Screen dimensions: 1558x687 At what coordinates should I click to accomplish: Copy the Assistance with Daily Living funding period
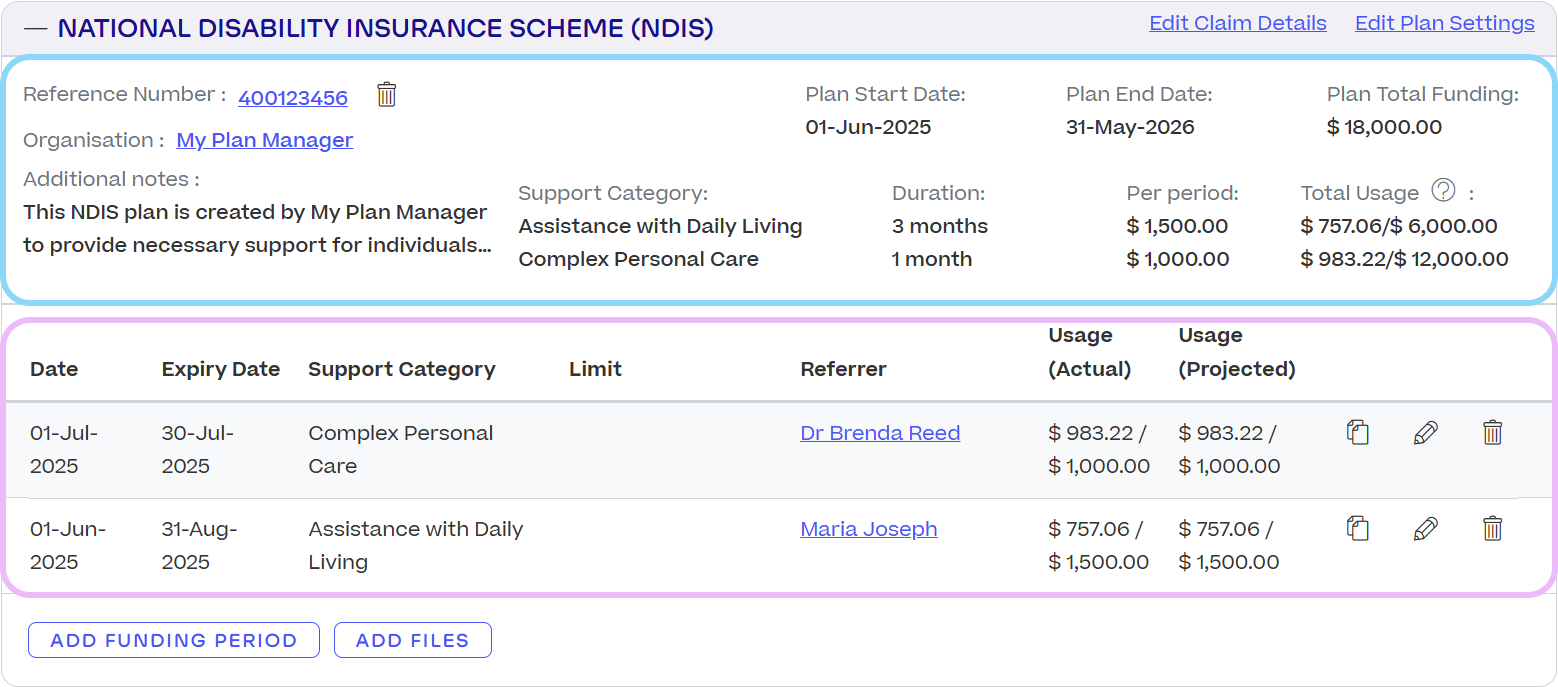click(x=1357, y=529)
